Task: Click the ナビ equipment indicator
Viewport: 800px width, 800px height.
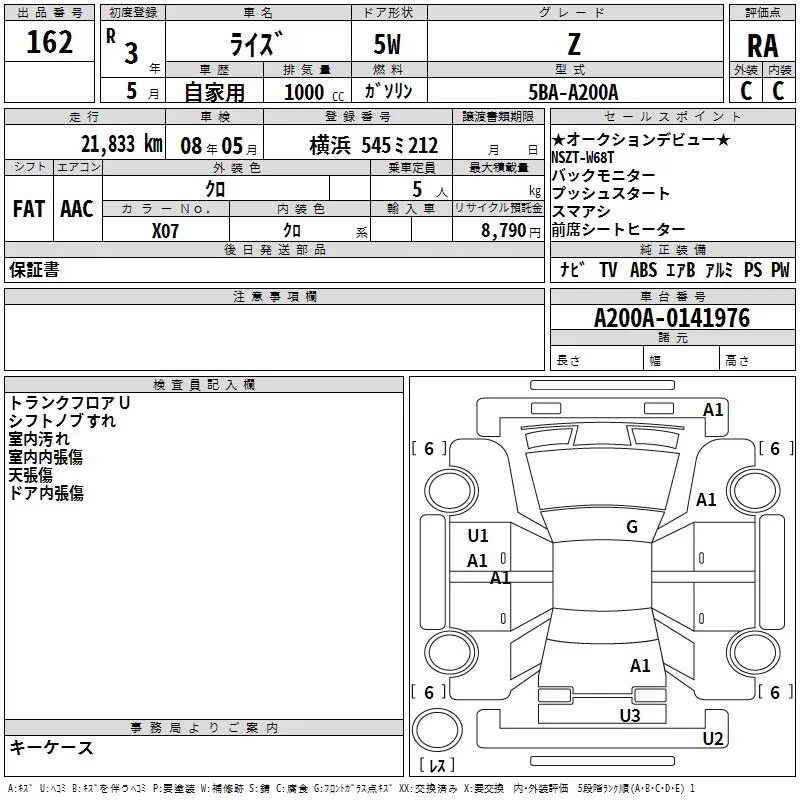Action: pos(572,269)
